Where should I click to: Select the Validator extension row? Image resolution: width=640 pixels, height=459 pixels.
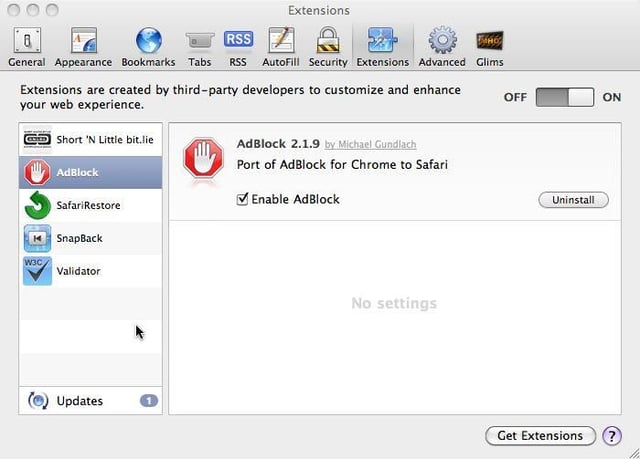pyautogui.click(x=90, y=271)
